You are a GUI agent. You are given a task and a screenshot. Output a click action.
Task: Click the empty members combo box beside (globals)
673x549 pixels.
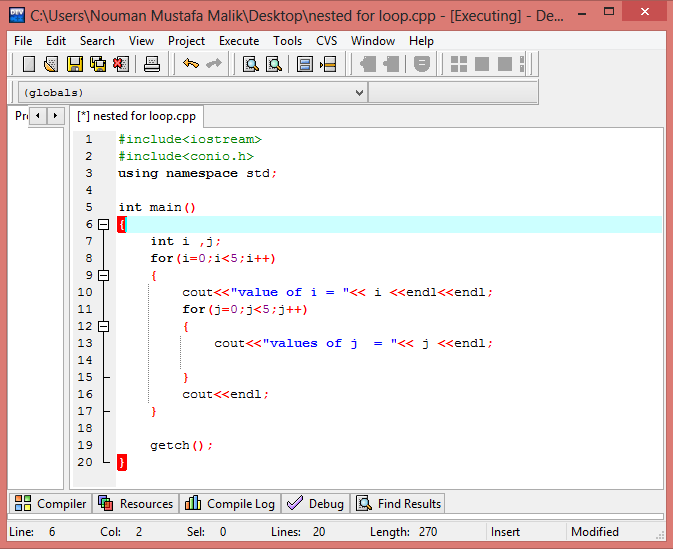453,92
